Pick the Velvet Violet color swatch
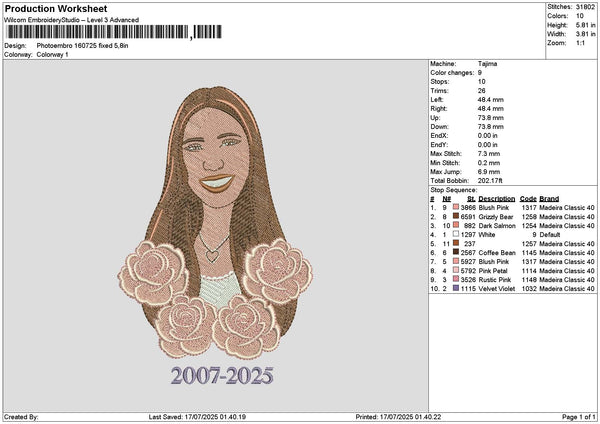 [x=456, y=288]
